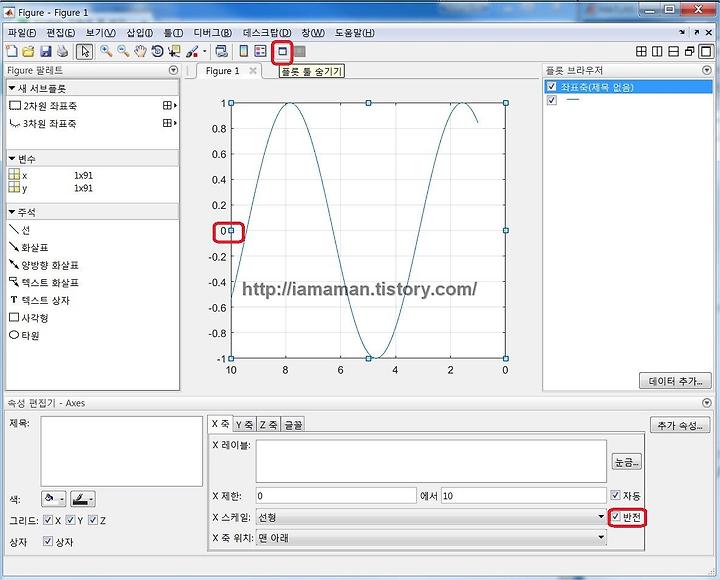Open the edge color pen picker
The width and height of the screenshot is (720, 580).
click(x=83, y=499)
